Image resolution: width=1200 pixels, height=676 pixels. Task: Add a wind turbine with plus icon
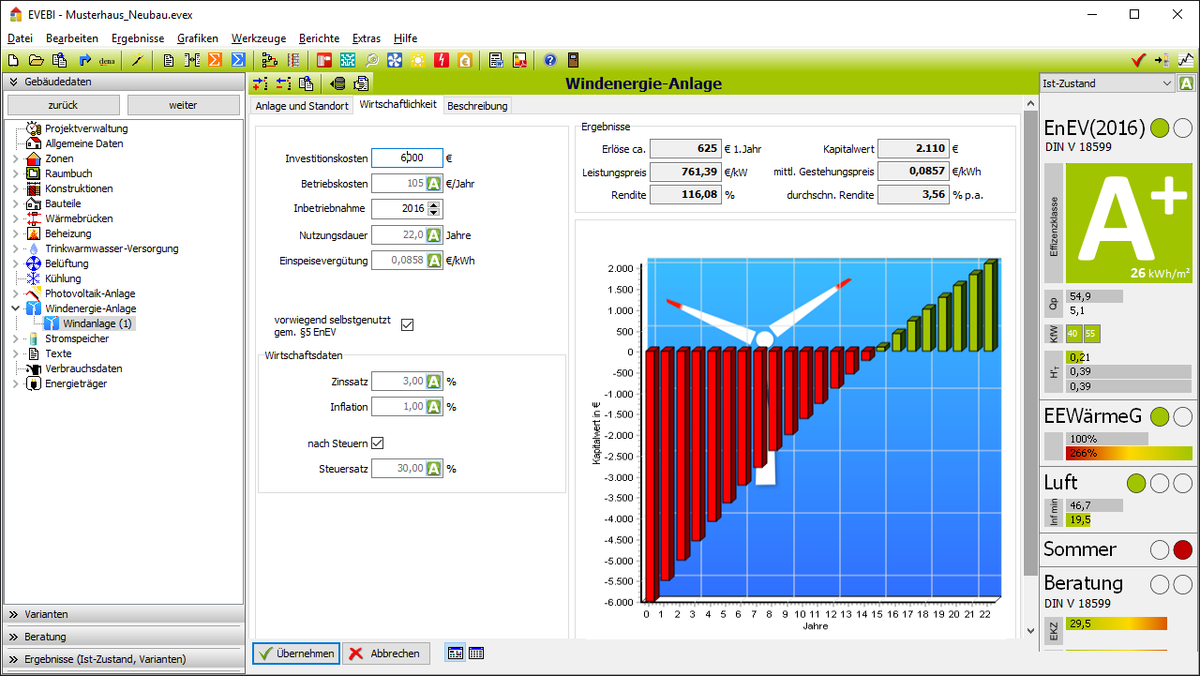261,84
